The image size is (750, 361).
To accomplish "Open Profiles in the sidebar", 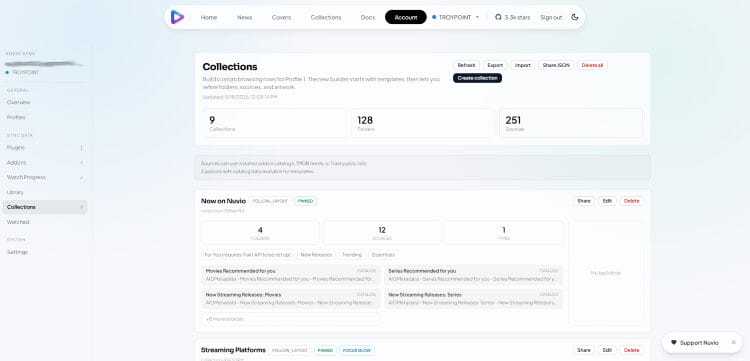I will tap(45, 117).
